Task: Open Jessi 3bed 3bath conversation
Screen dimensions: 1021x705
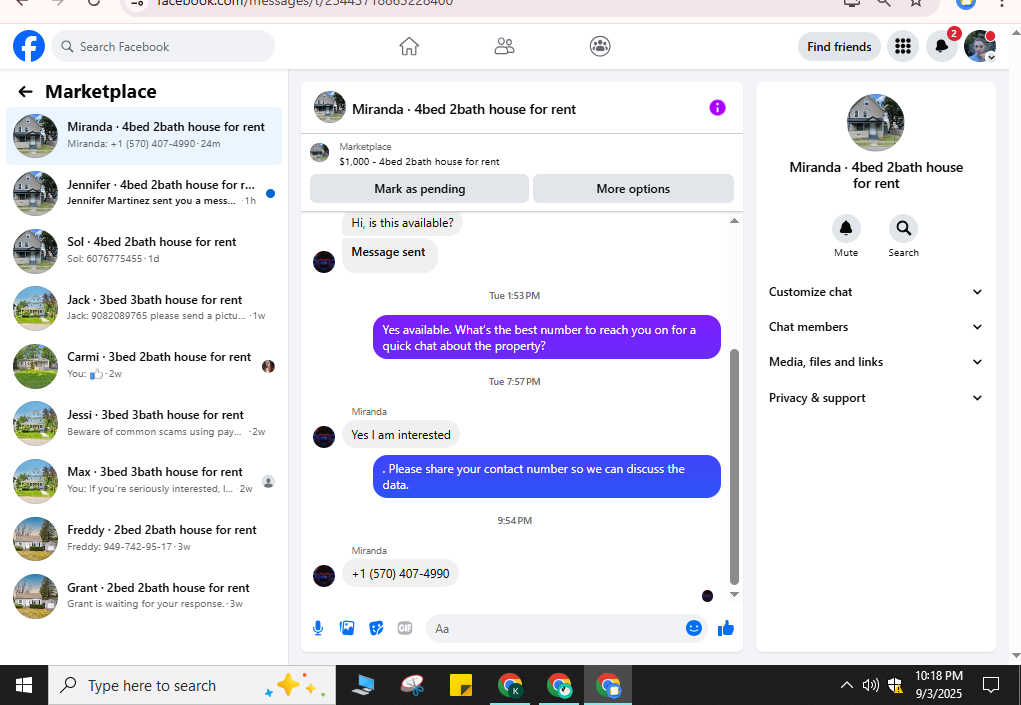Action: click(x=144, y=423)
